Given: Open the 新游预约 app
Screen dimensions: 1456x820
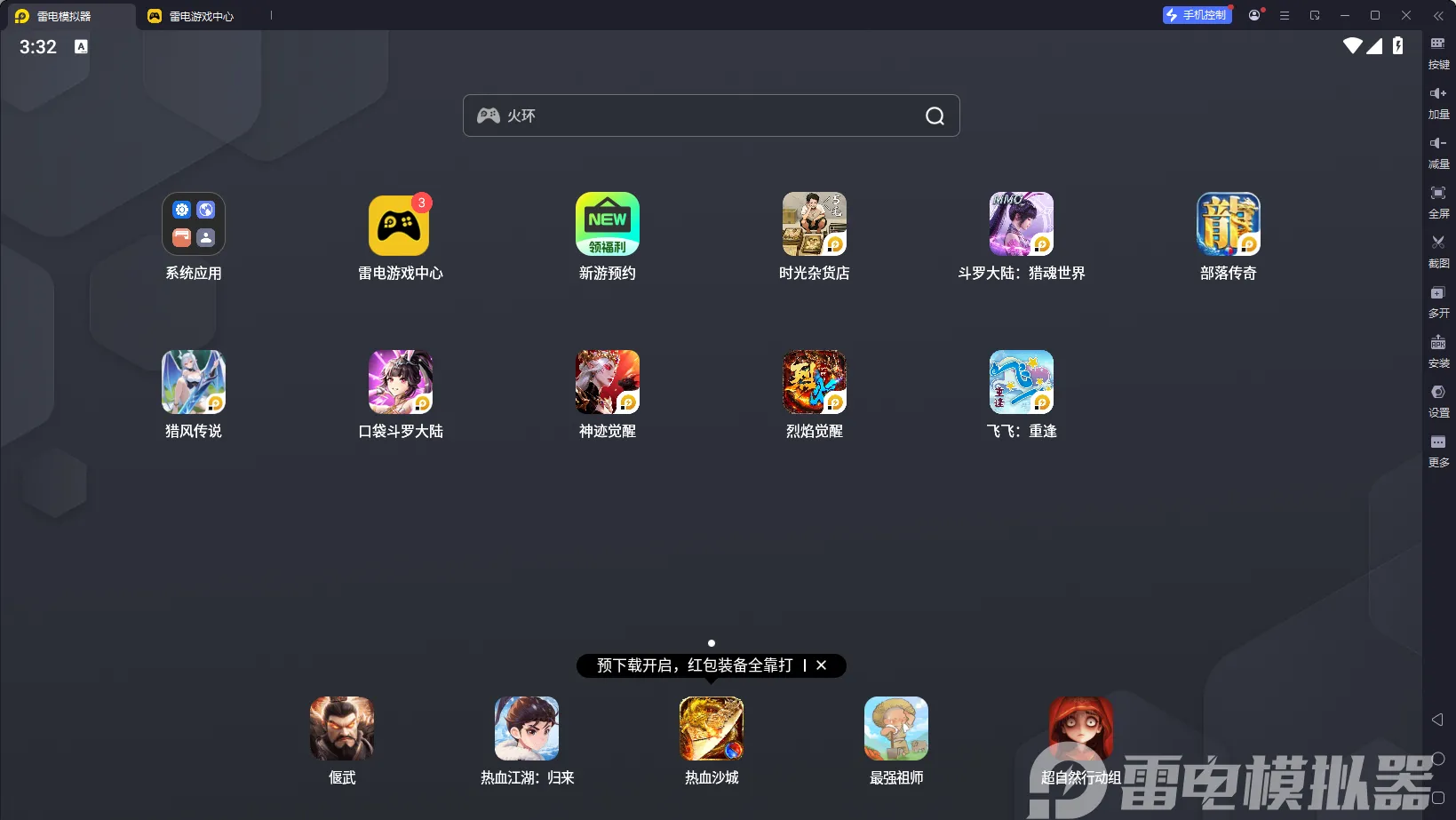Looking at the screenshot, I should (x=608, y=224).
